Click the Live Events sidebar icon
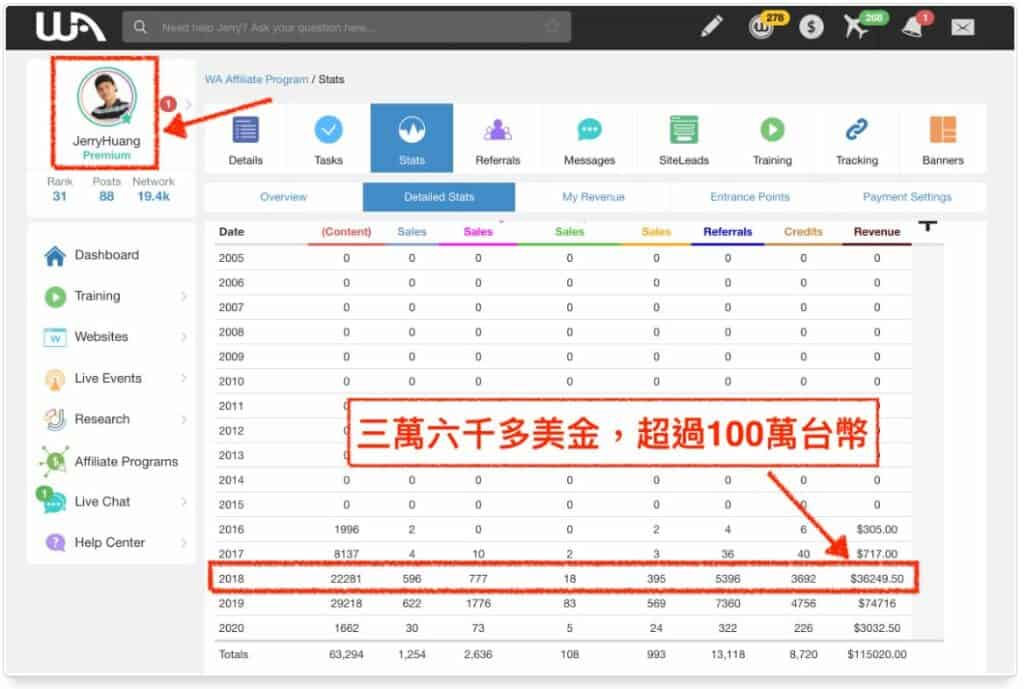The image size is (1024, 689). pyautogui.click(x=55, y=379)
